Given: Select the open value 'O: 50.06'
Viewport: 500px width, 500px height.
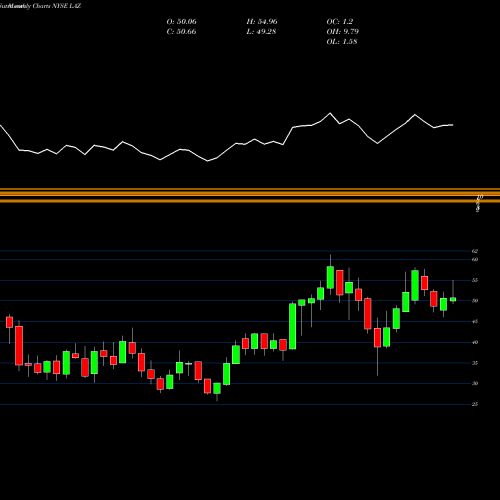Looking at the screenshot, I should 182,22.
